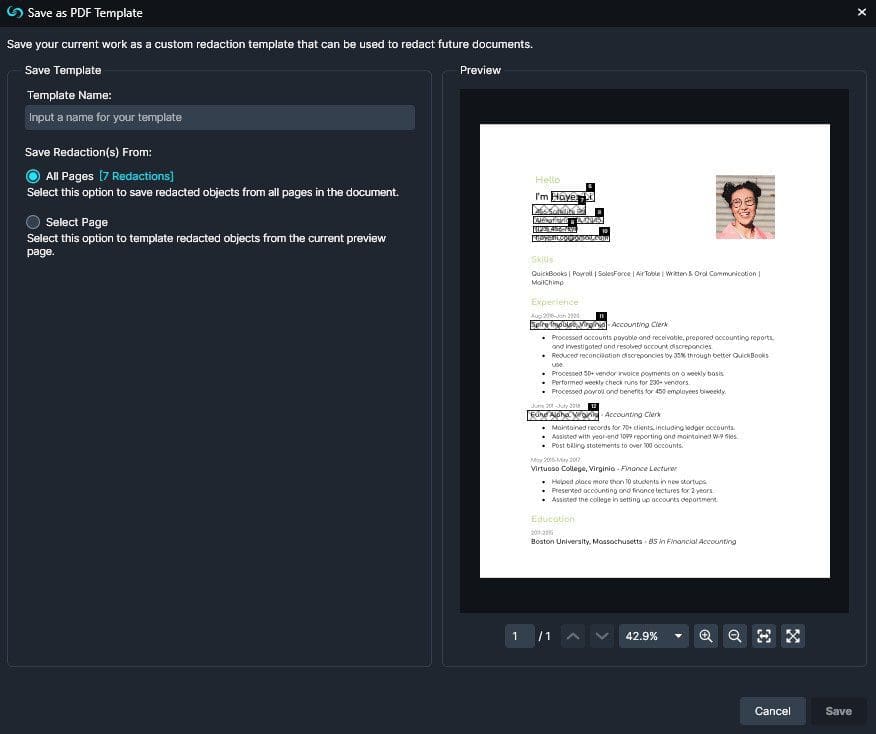The image size is (876, 734).
Task: Zoom out of the document preview
Action: 735,636
